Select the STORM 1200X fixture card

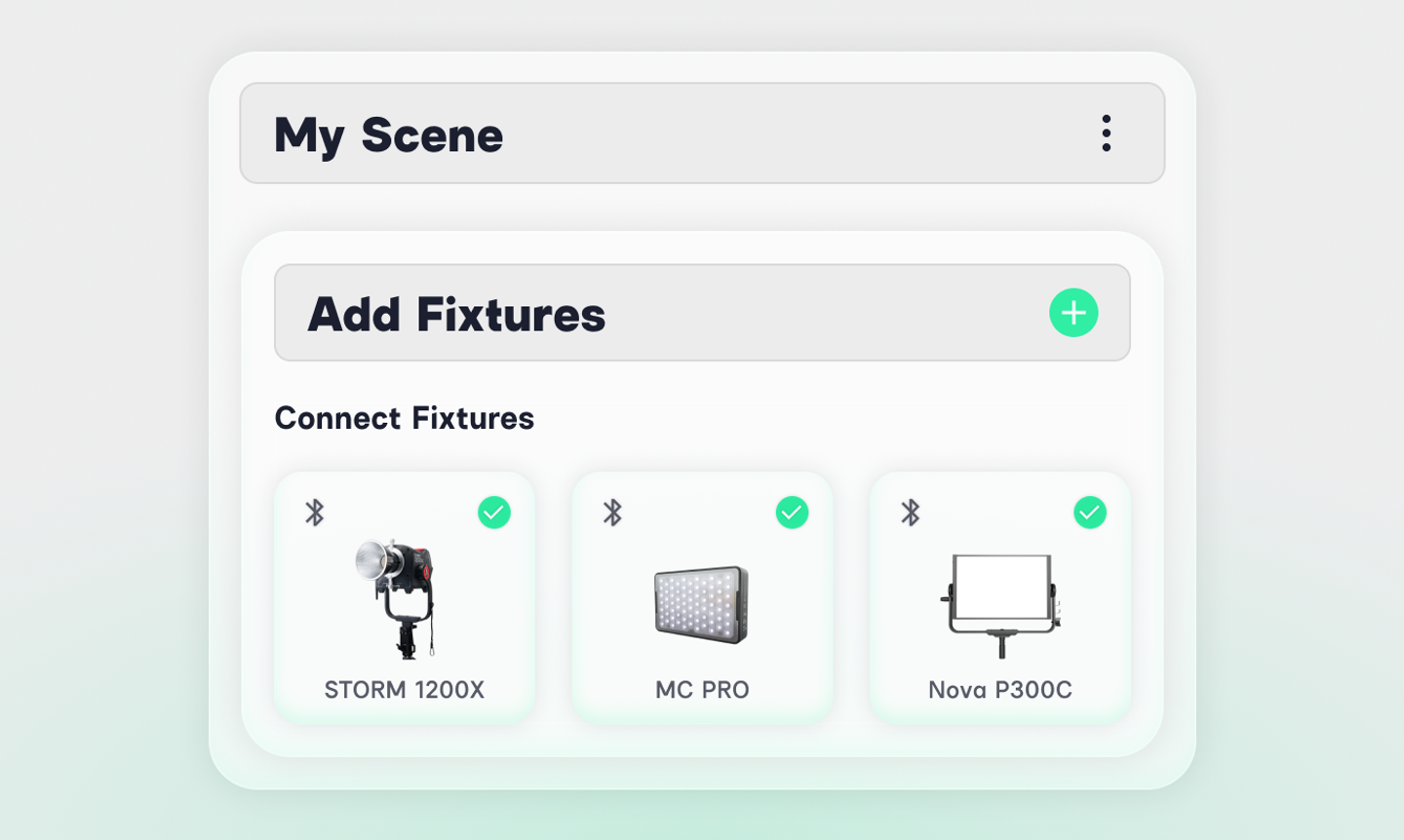coord(405,596)
